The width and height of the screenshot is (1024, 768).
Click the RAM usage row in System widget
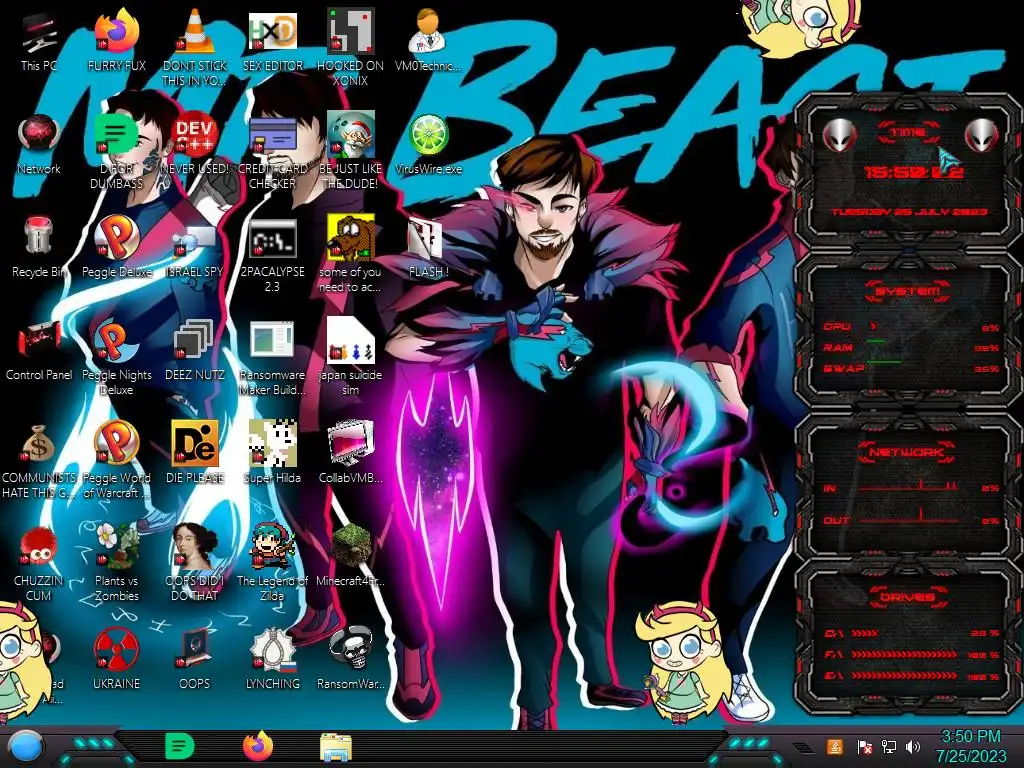coord(911,347)
